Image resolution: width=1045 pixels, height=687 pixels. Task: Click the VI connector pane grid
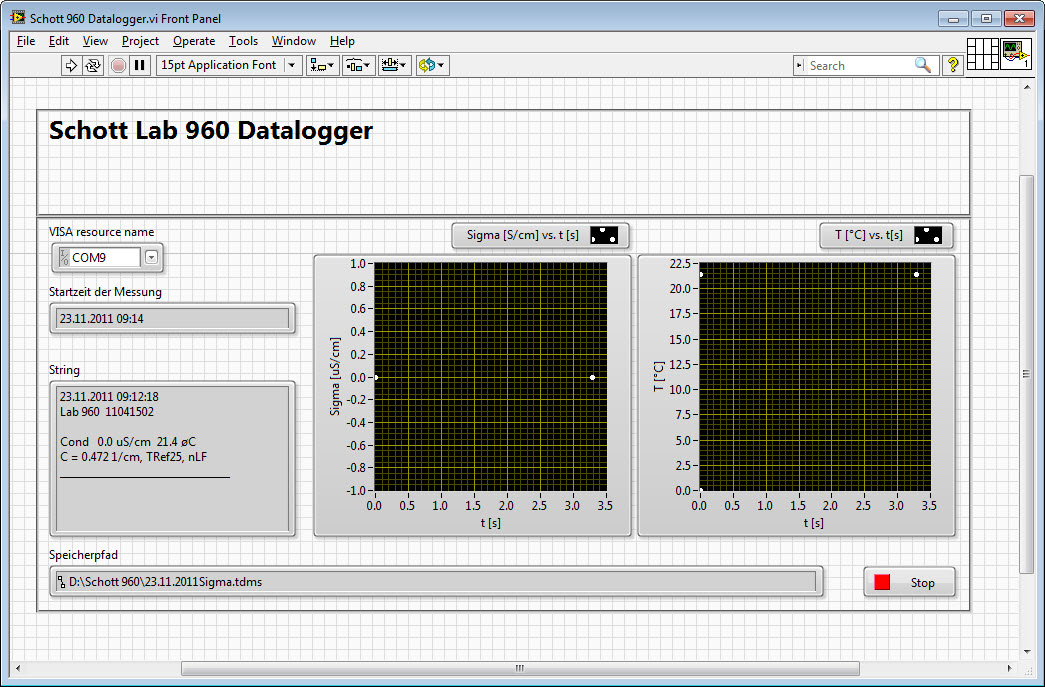pyautogui.click(x=983, y=54)
